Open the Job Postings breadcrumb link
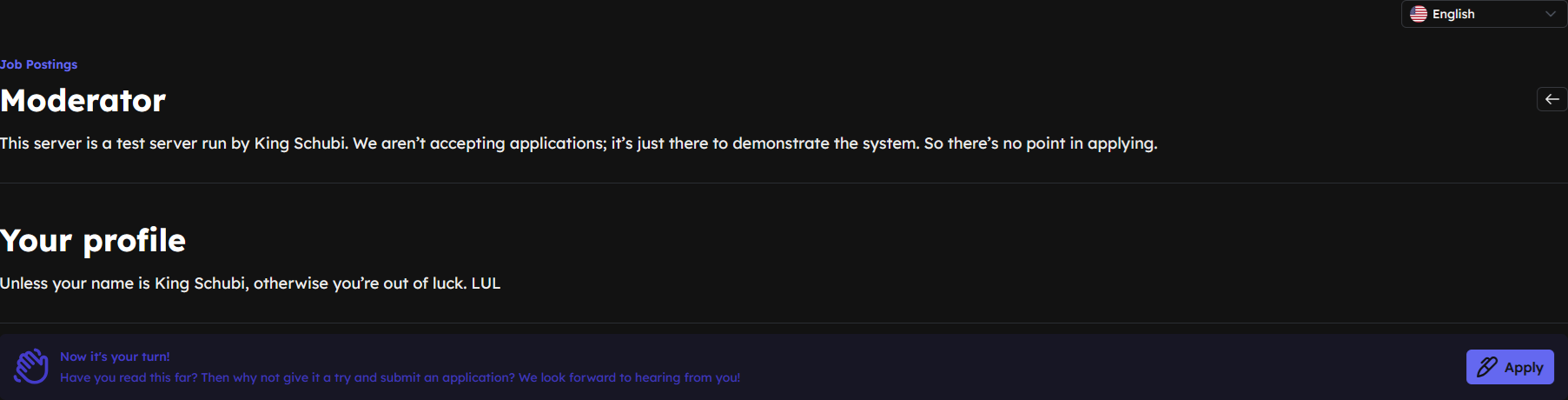 [x=38, y=64]
